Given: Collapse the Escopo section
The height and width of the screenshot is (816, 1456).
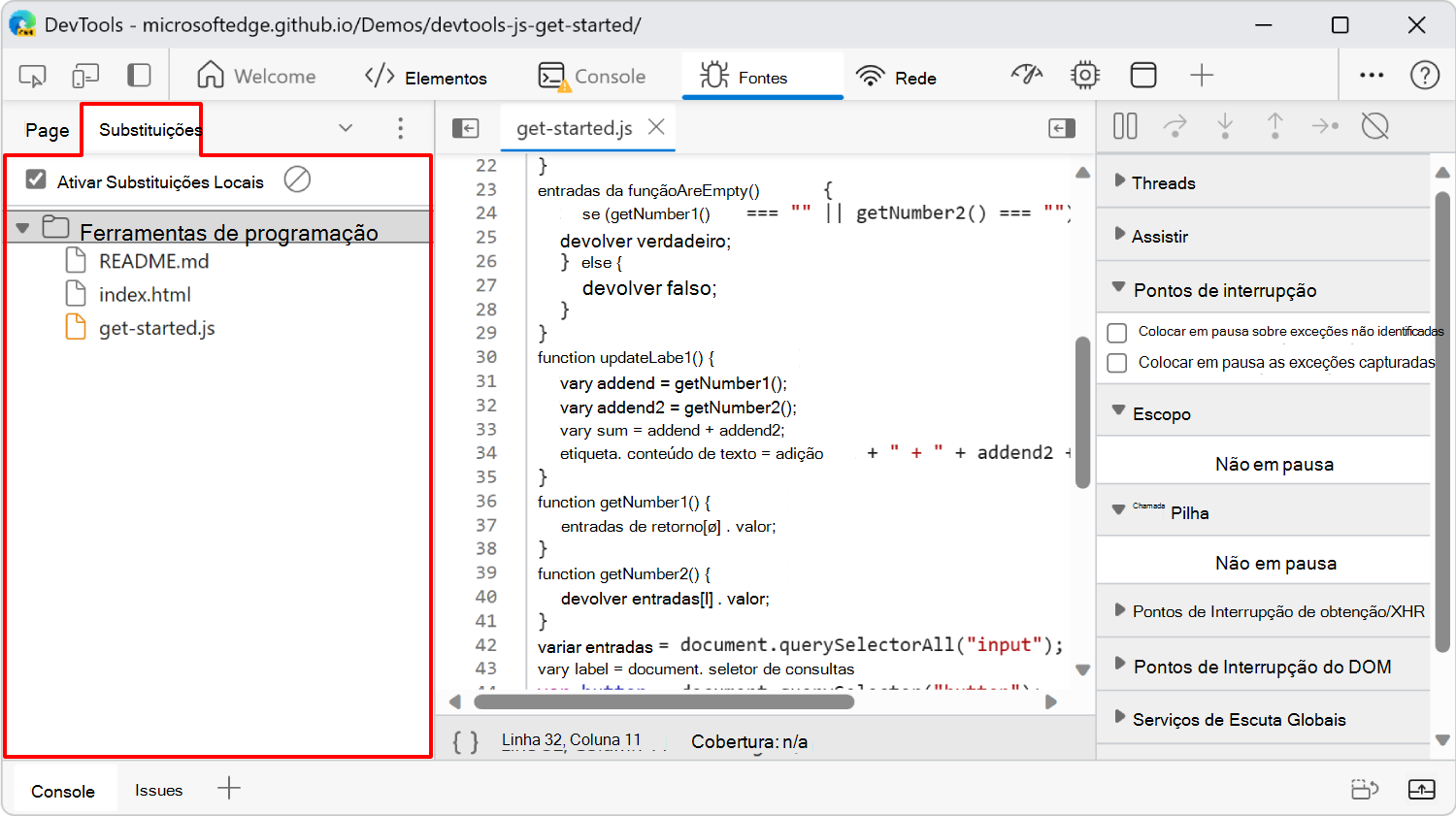Looking at the screenshot, I should [1118, 410].
